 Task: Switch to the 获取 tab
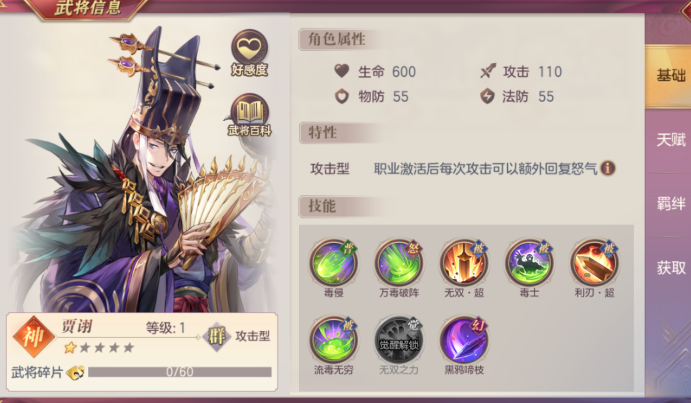(668, 268)
